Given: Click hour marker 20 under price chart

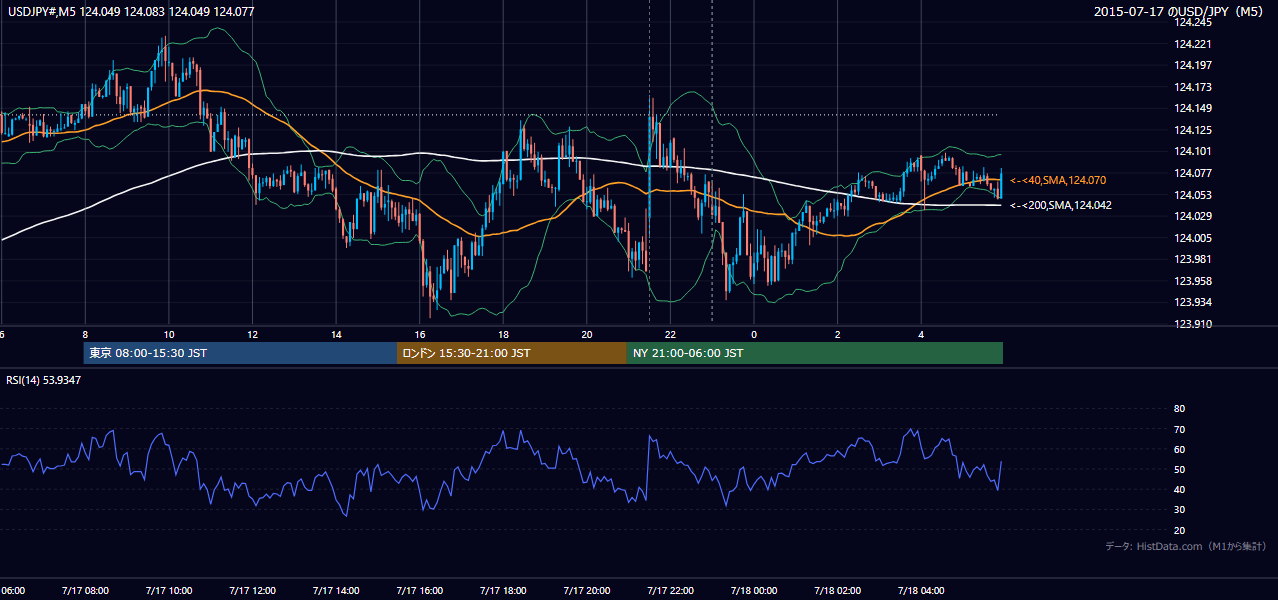Looking at the screenshot, I should click(x=587, y=334).
